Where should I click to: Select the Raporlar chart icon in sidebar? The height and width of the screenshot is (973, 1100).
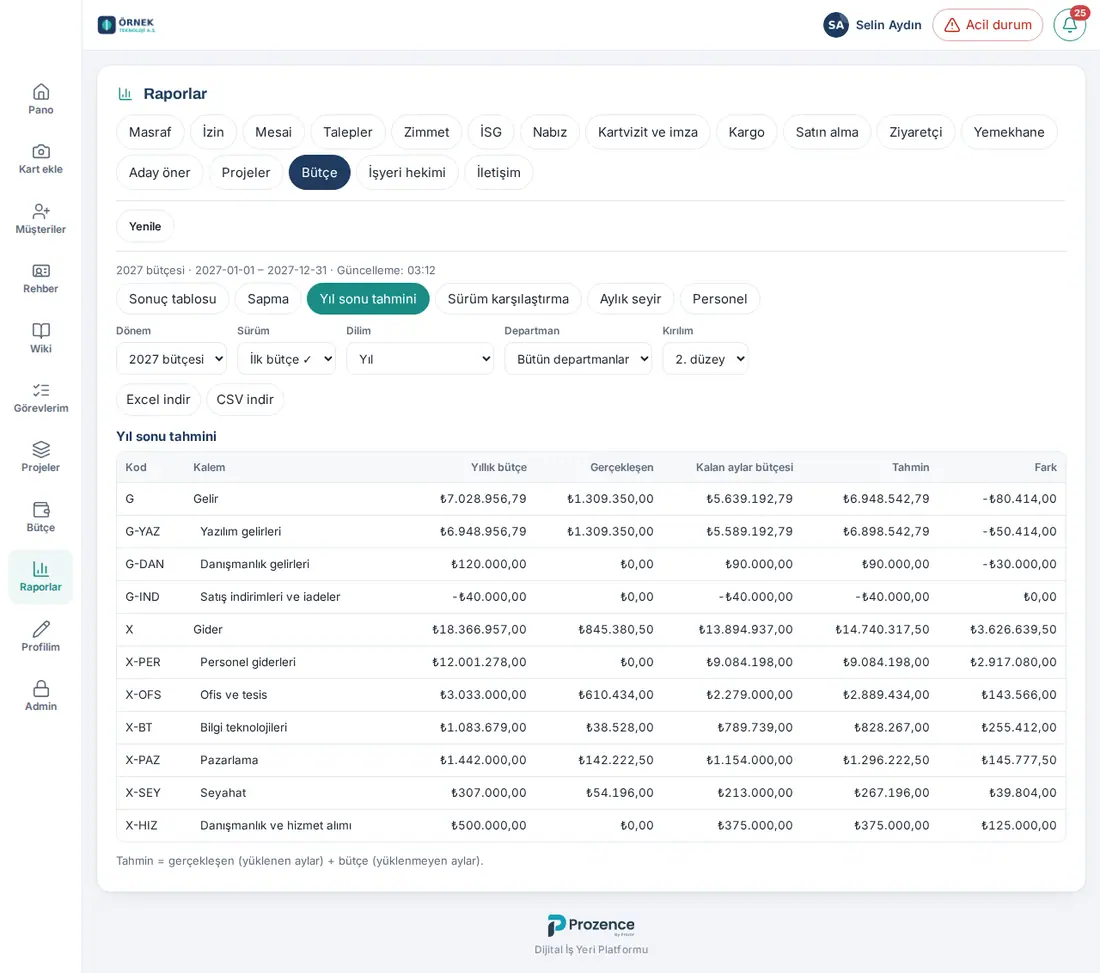[x=41, y=569]
